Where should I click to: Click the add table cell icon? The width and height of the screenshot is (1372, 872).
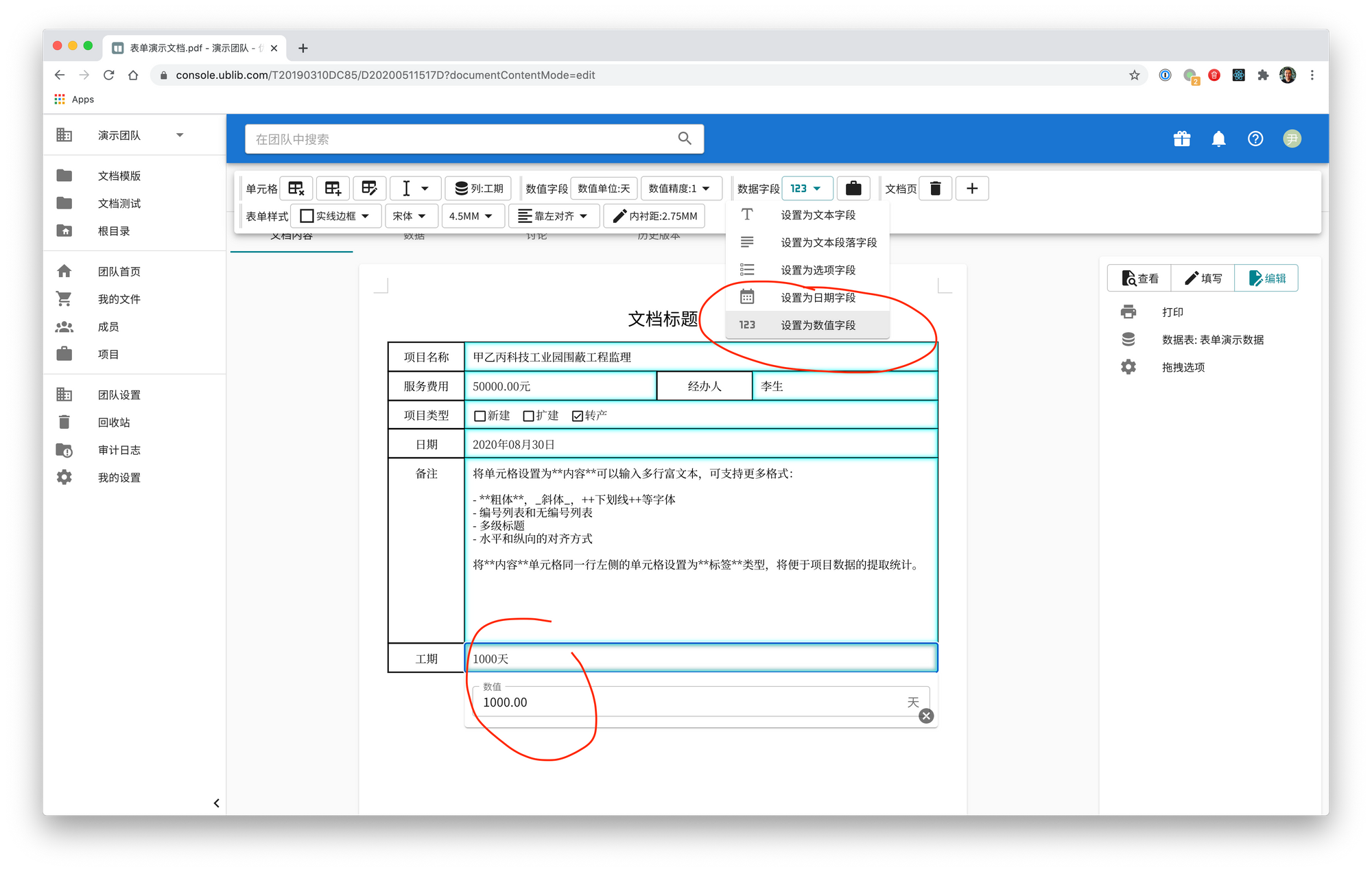pos(333,188)
